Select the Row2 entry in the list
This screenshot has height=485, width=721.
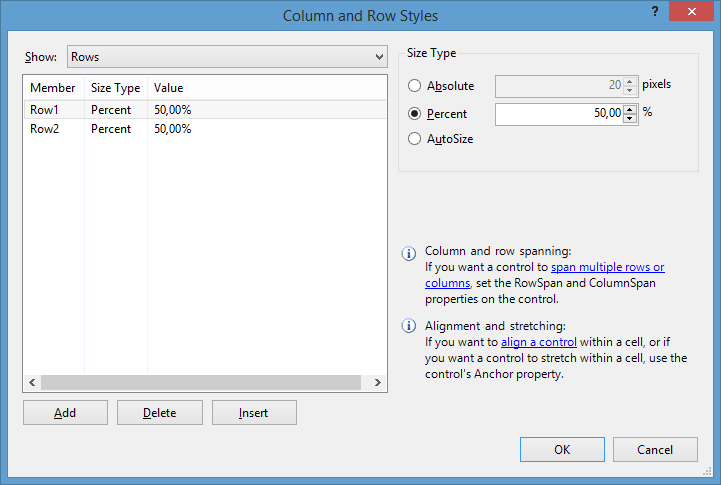click(205, 129)
